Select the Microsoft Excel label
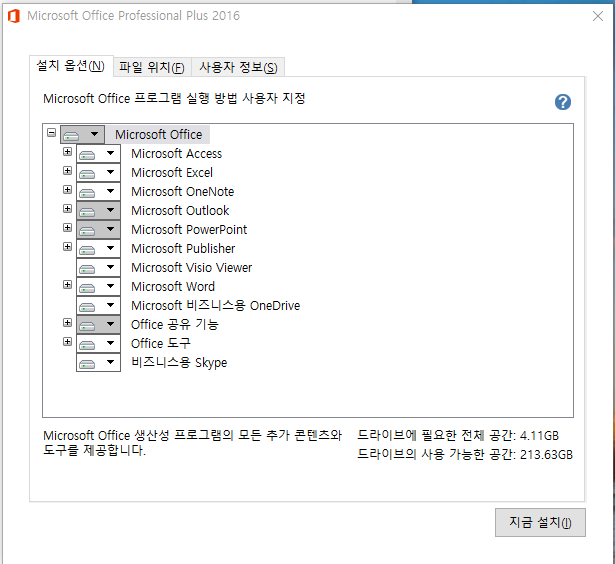 click(x=172, y=173)
